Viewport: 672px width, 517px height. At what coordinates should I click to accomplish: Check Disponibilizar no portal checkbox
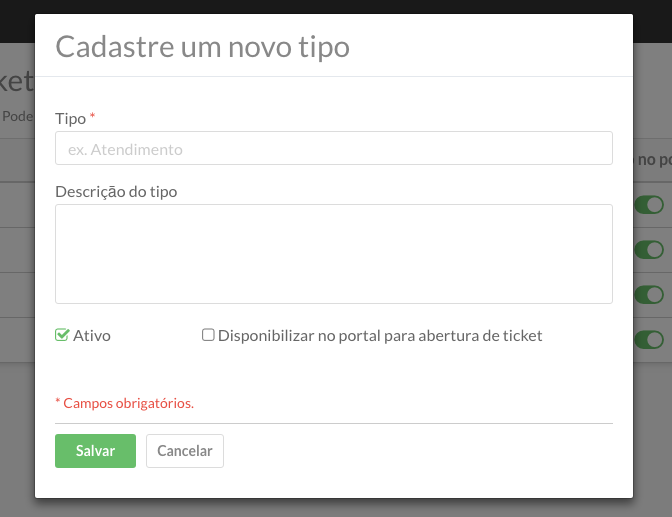[x=208, y=335]
